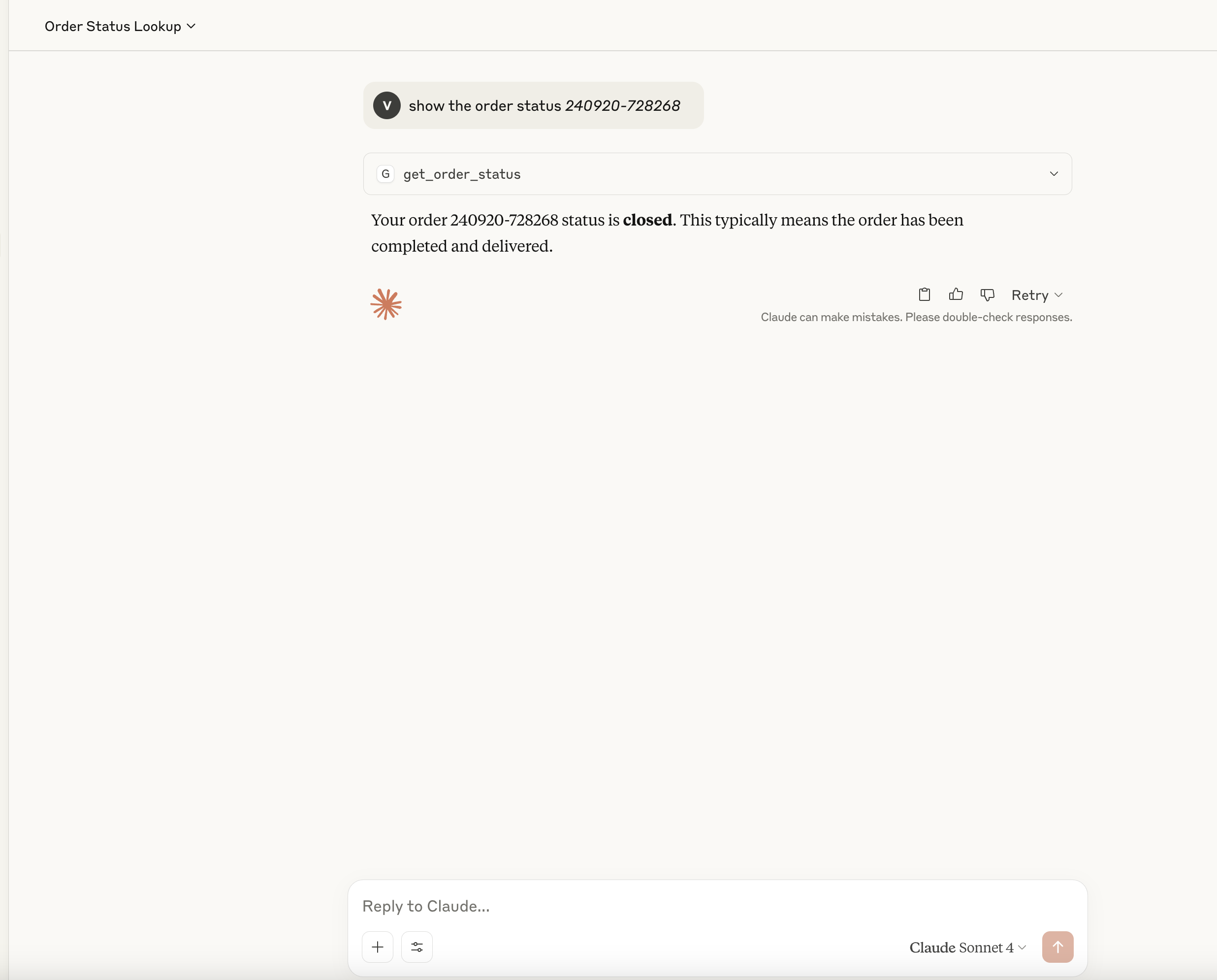
Task: Click the bold word closed in response
Action: [647, 220]
